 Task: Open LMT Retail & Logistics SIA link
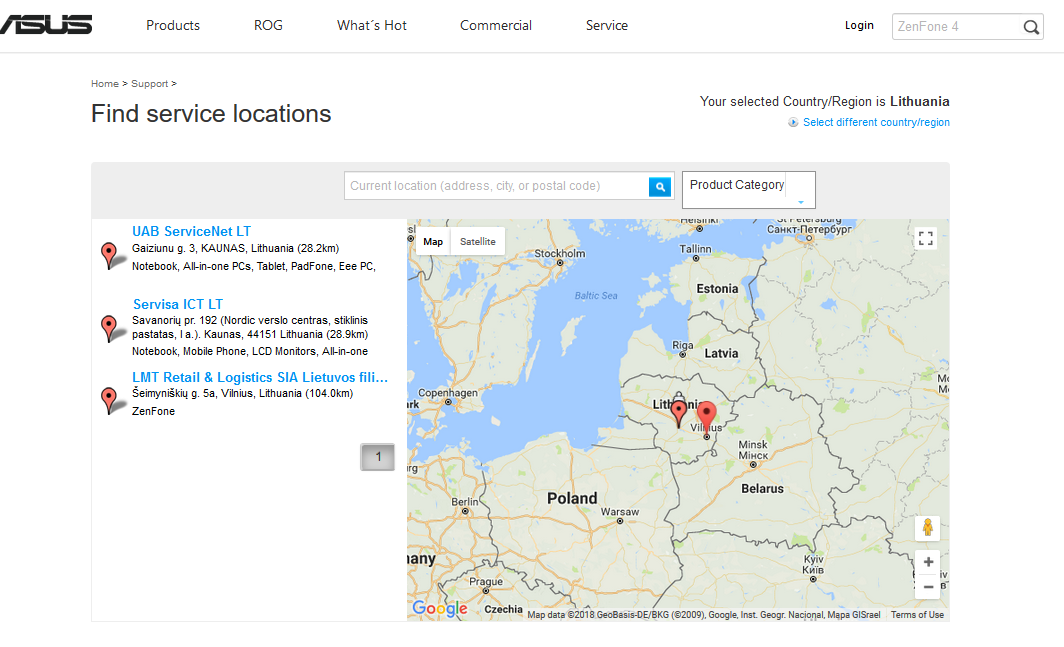coord(260,377)
